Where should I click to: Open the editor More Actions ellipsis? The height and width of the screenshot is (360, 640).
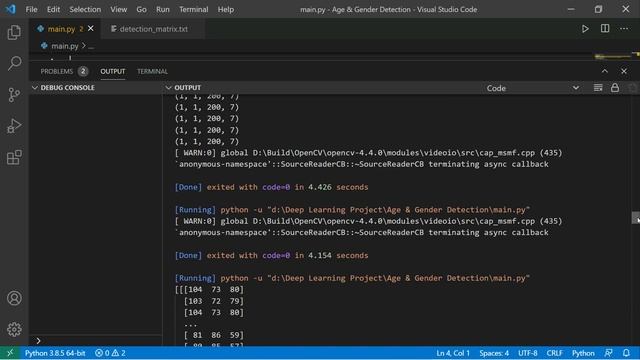(624, 29)
